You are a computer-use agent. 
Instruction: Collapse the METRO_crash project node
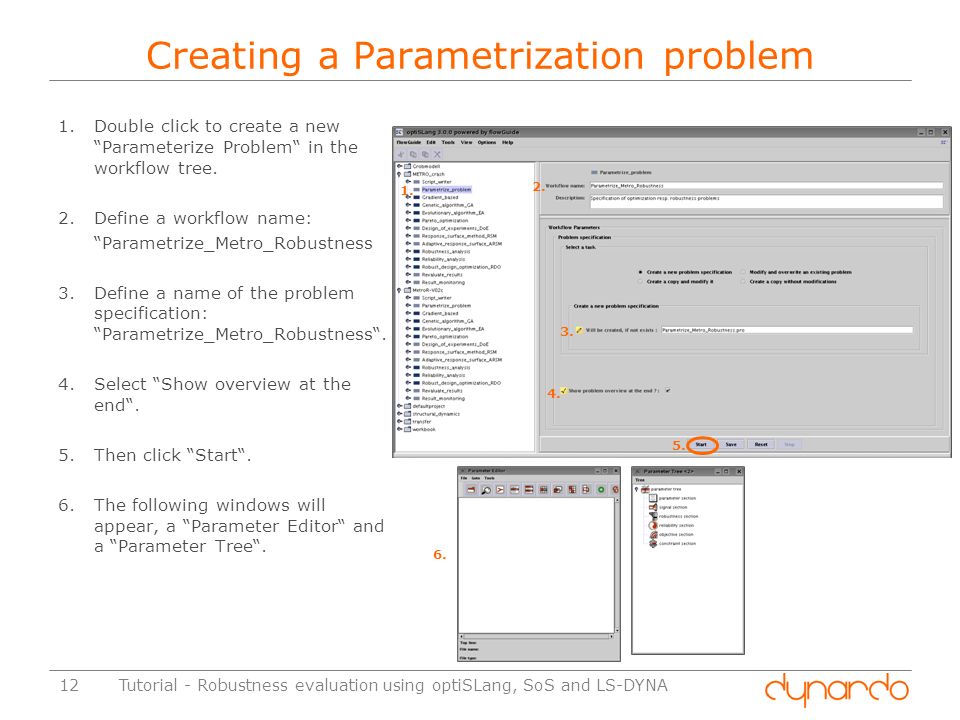[400, 174]
